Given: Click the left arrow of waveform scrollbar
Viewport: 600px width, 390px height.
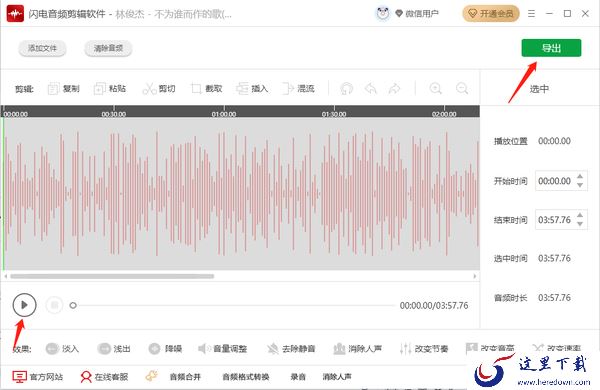Looking at the screenshot, I should pos(6,276).
